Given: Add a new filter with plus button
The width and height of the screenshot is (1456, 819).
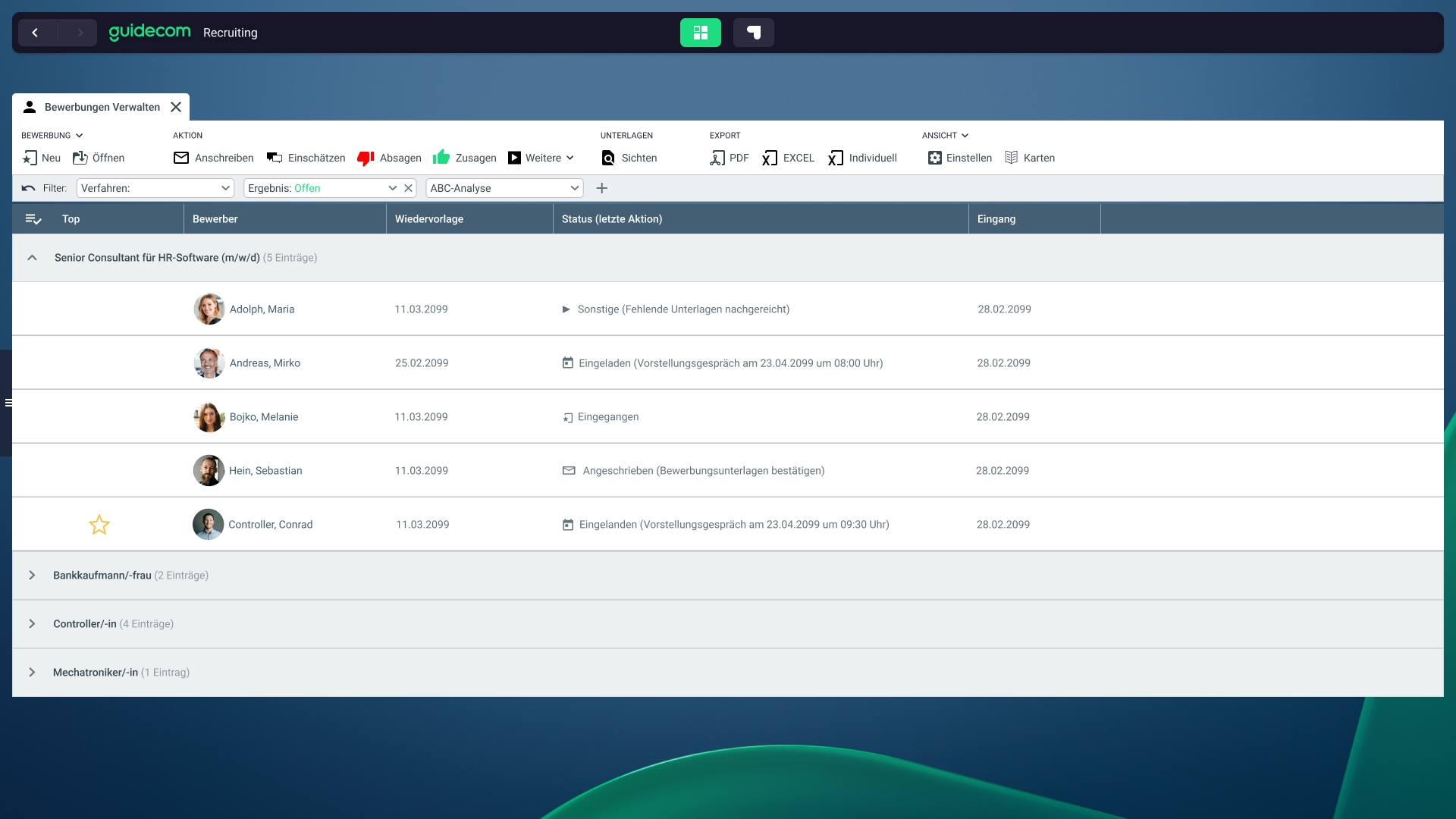Looking at the screenshot, I should 602,188.
